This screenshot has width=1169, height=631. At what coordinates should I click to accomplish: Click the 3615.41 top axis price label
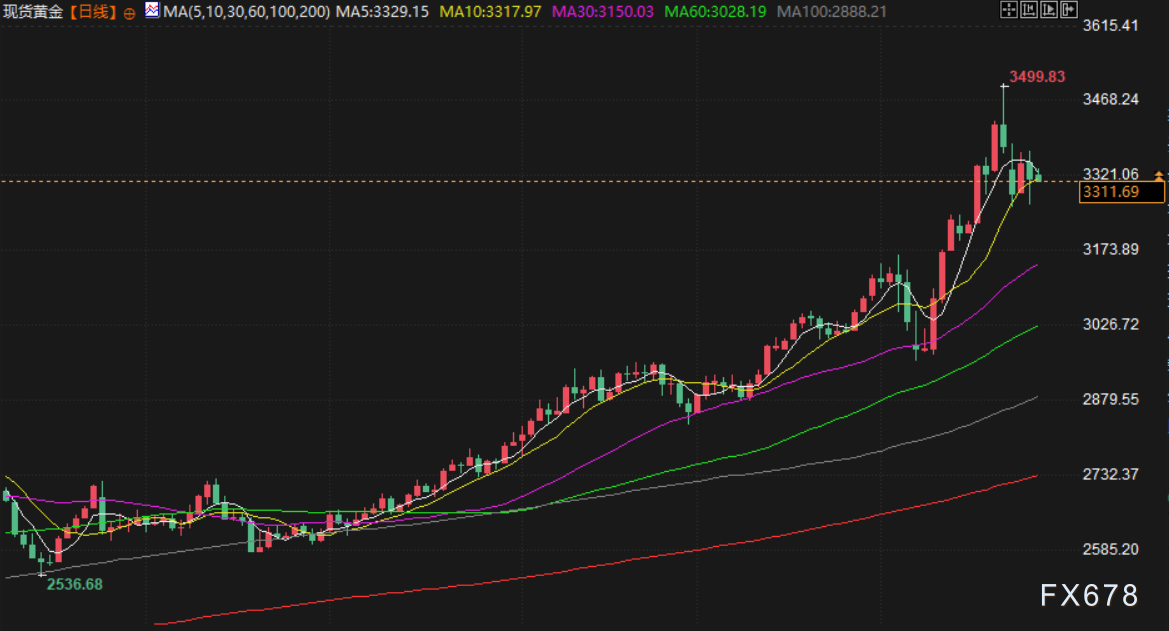pos(1111,25)
